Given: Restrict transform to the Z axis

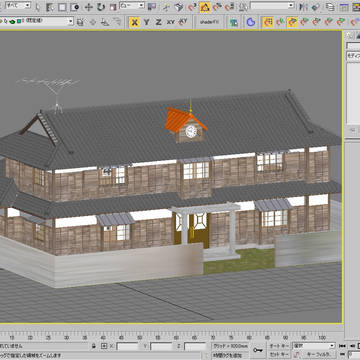Looking at the screenshot, I should [x=158, y=22].
